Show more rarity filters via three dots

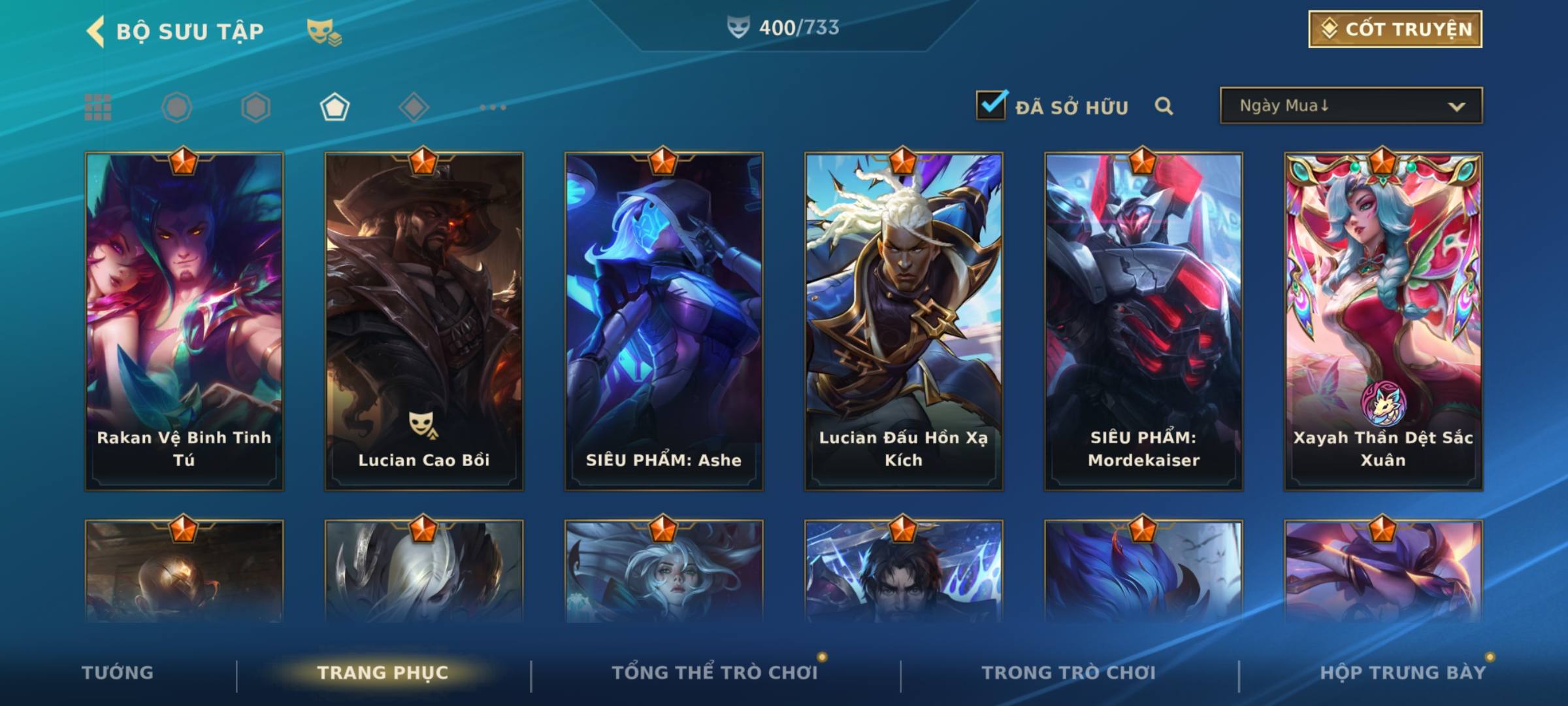(493, 107)
